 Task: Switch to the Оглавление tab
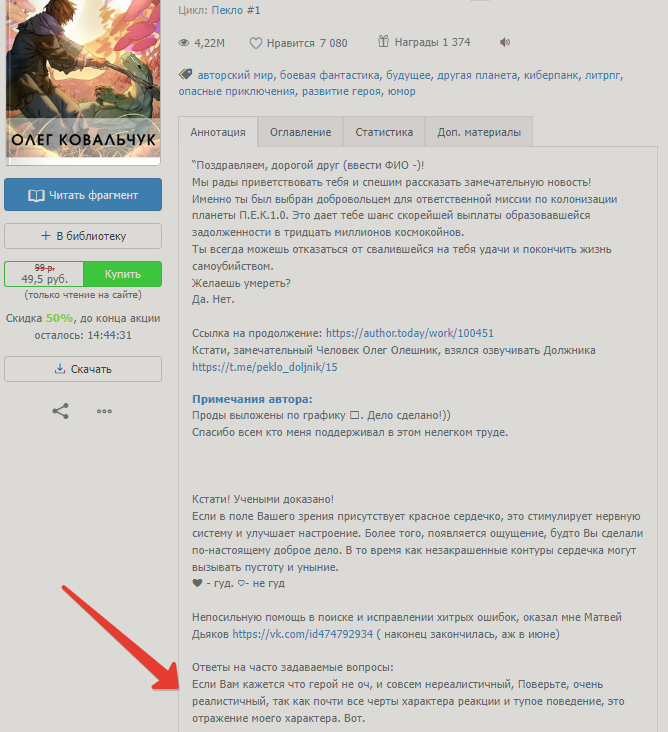click(301, 132)
